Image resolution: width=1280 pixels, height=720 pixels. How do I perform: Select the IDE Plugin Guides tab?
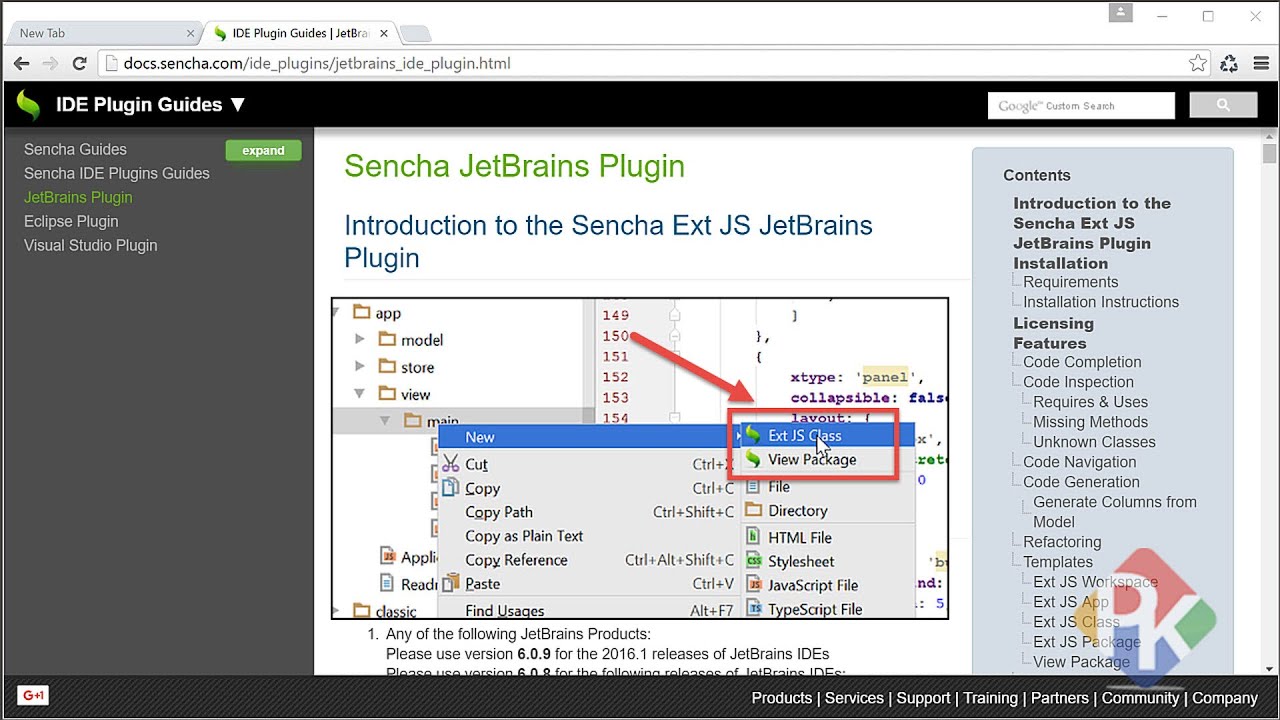300,33
